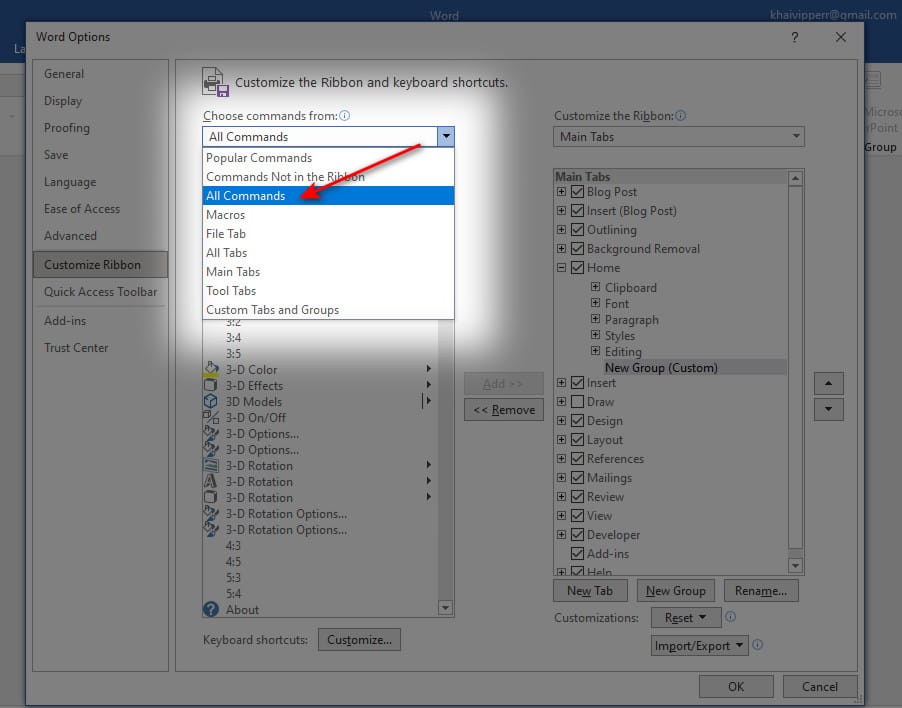Click the About question mark icon
The width and height of the screenshot is (902, 708).
tap(211, 609)
